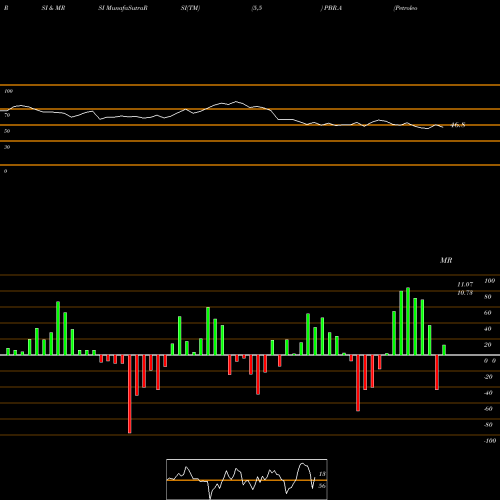The image size is (500, 500).
Task: Click the 'SI & MR' header text
Action: 53,8
